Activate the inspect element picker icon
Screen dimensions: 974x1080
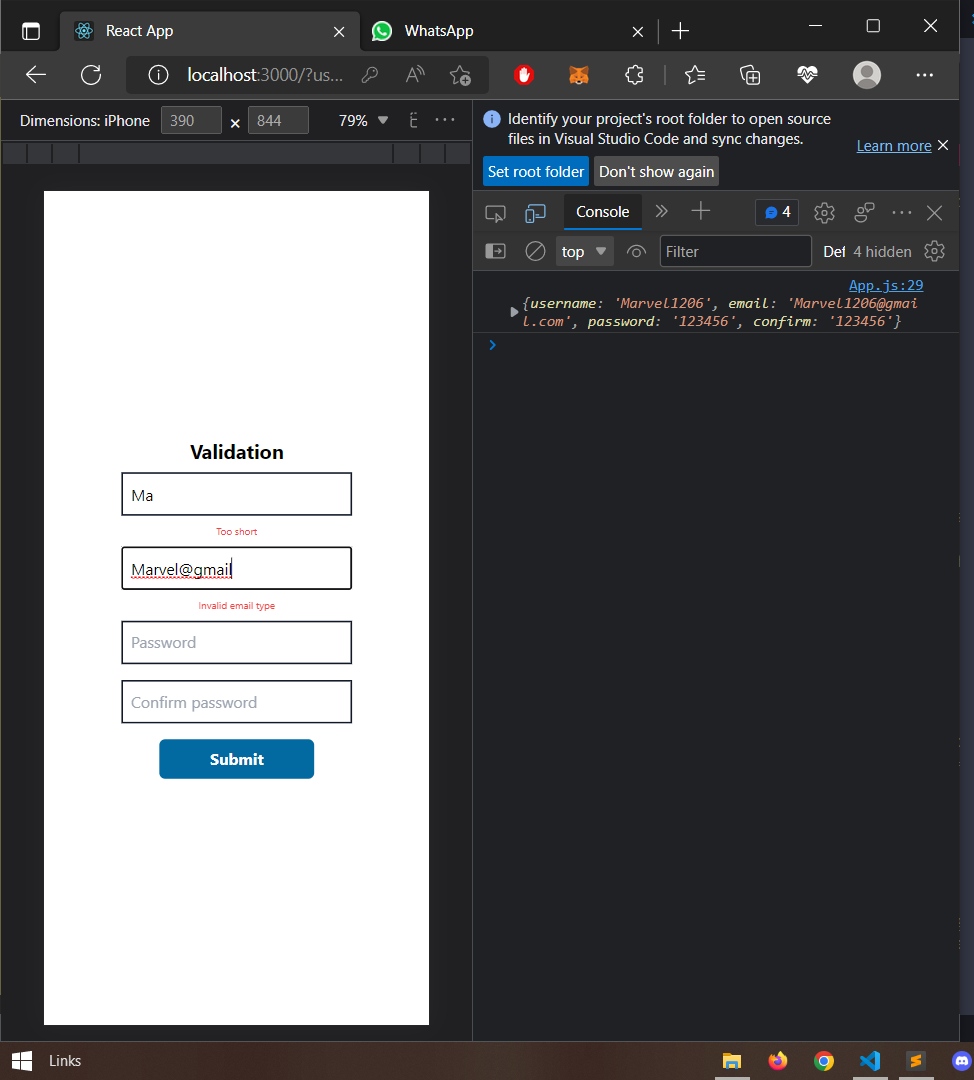495,213
